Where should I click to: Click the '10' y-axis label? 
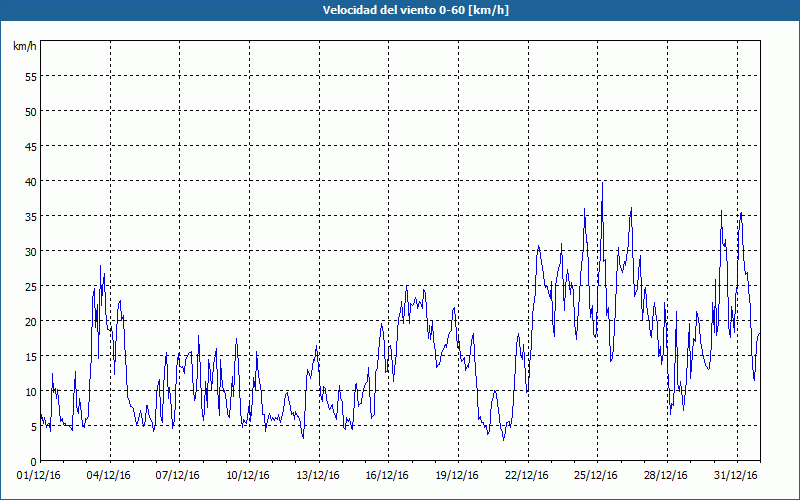click(x=31, y=392)
